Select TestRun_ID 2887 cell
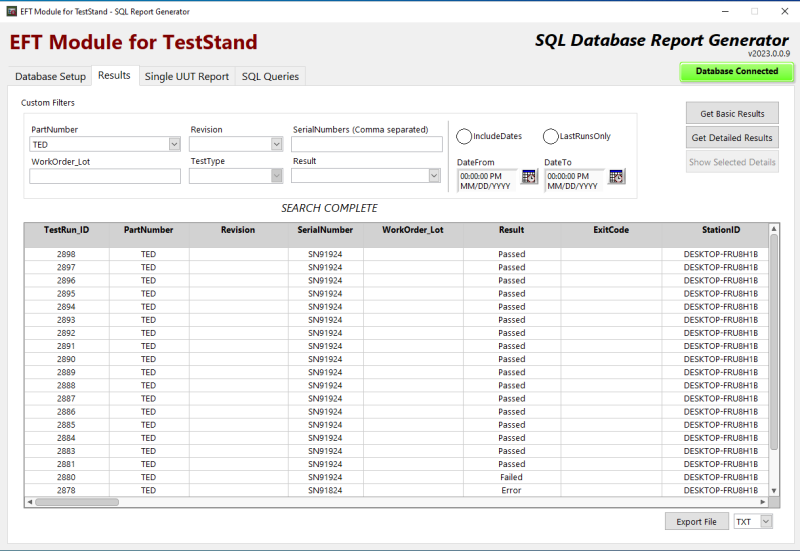The width and height of the screenshot is (800, 551). pos(66,398)
